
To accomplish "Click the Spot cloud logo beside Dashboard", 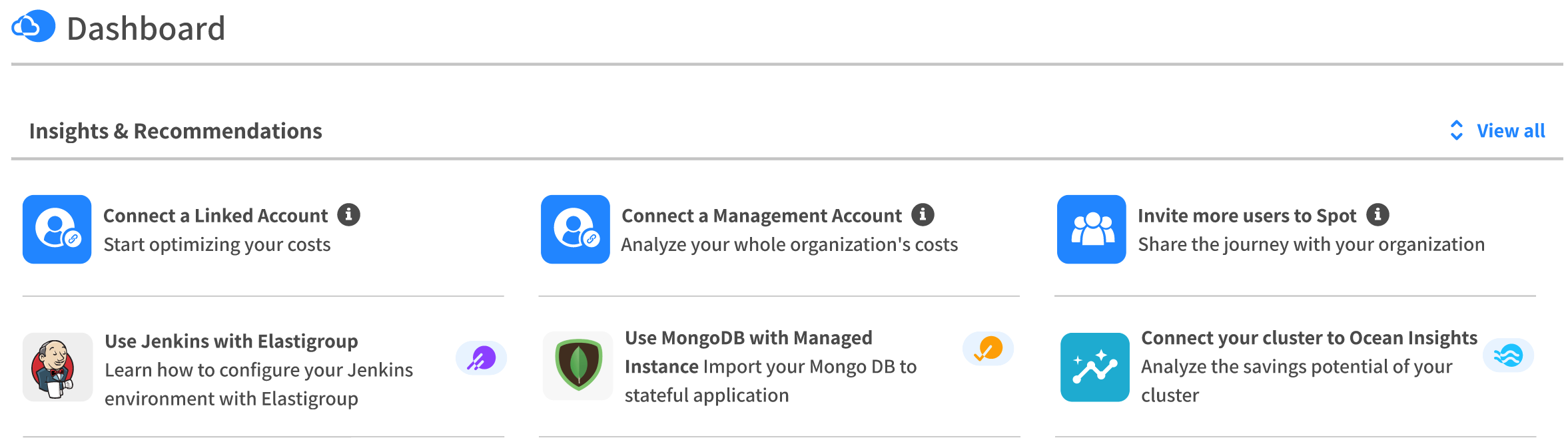I will pyautogui.click(x=32, y=27).
